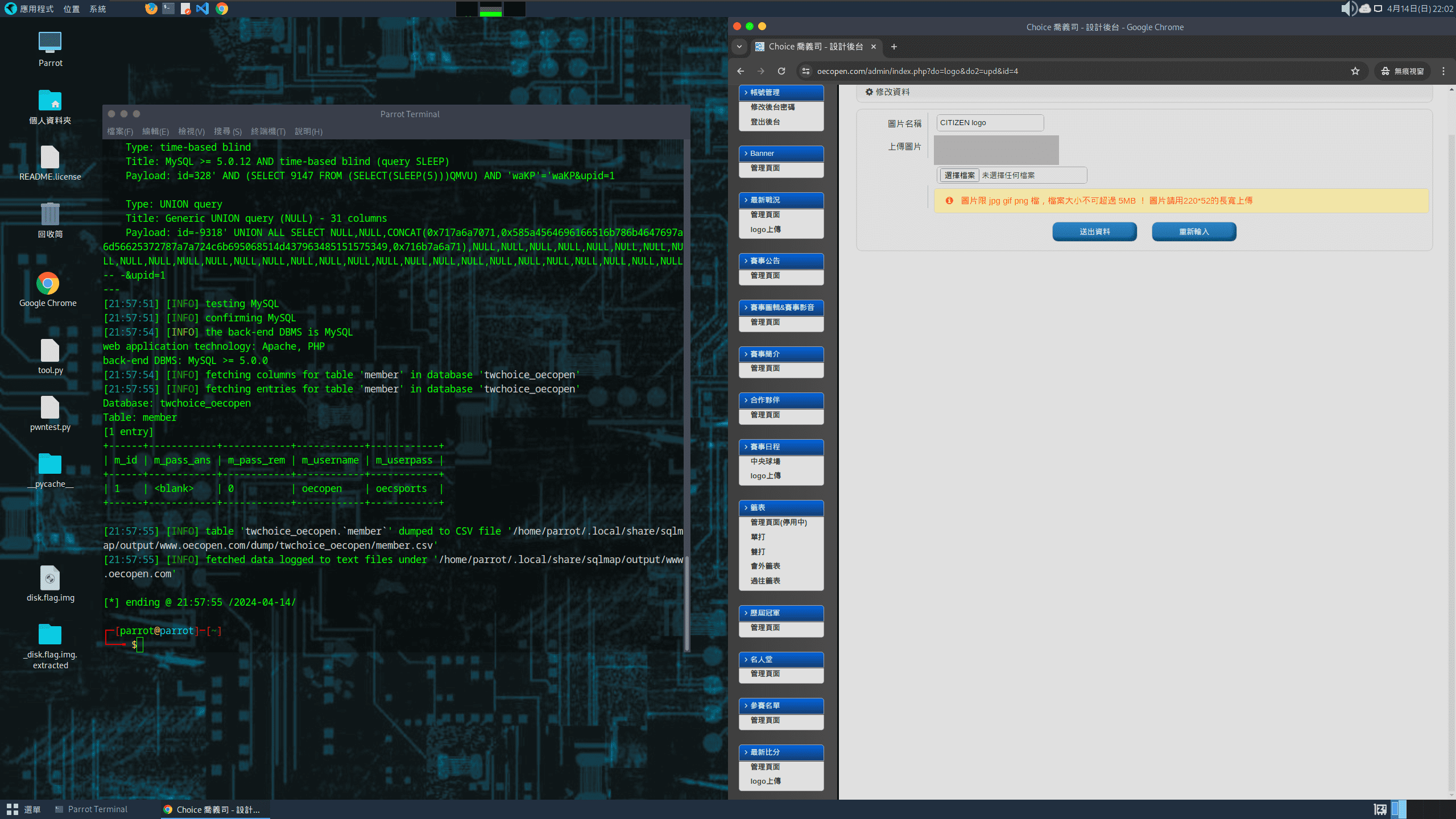Open _disk.flag.img.extracted folder
This screenshot has height=819, width=1456.
coord(50,646)
